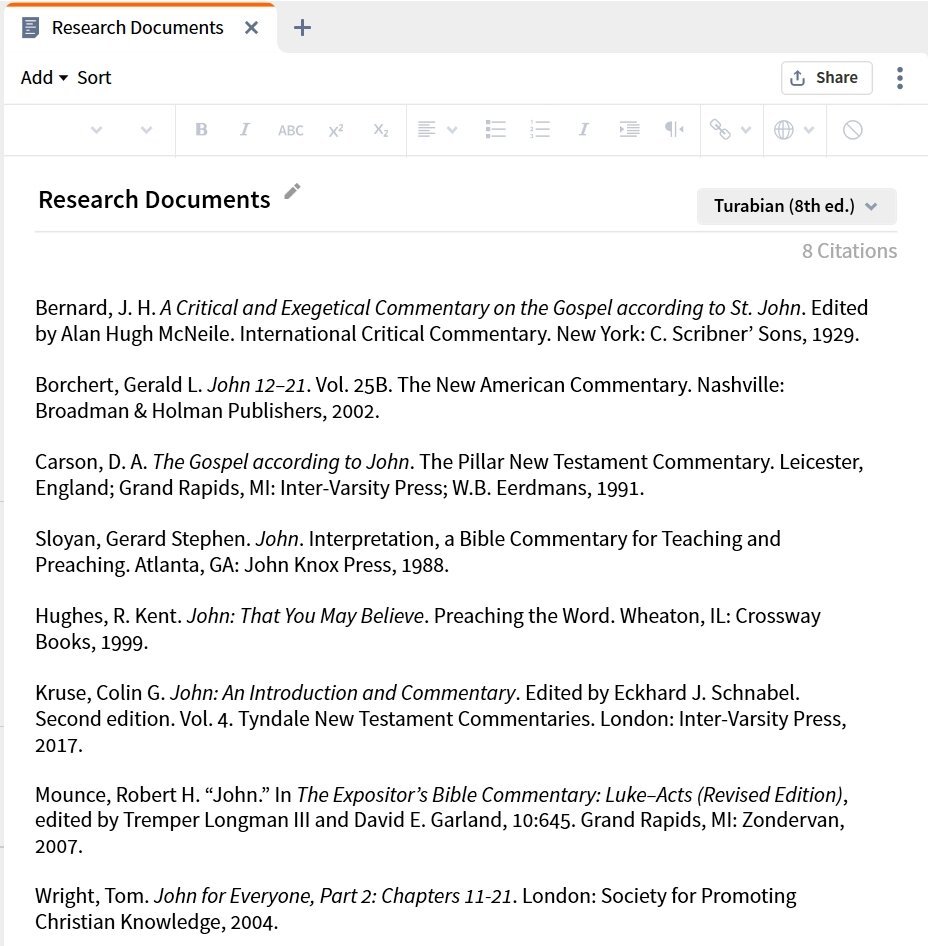Image resolution: width=928 pixels, height=946 pixels.
Task: Open the Turabian (8th ed.) style dropdown
Action: point(796,206)
